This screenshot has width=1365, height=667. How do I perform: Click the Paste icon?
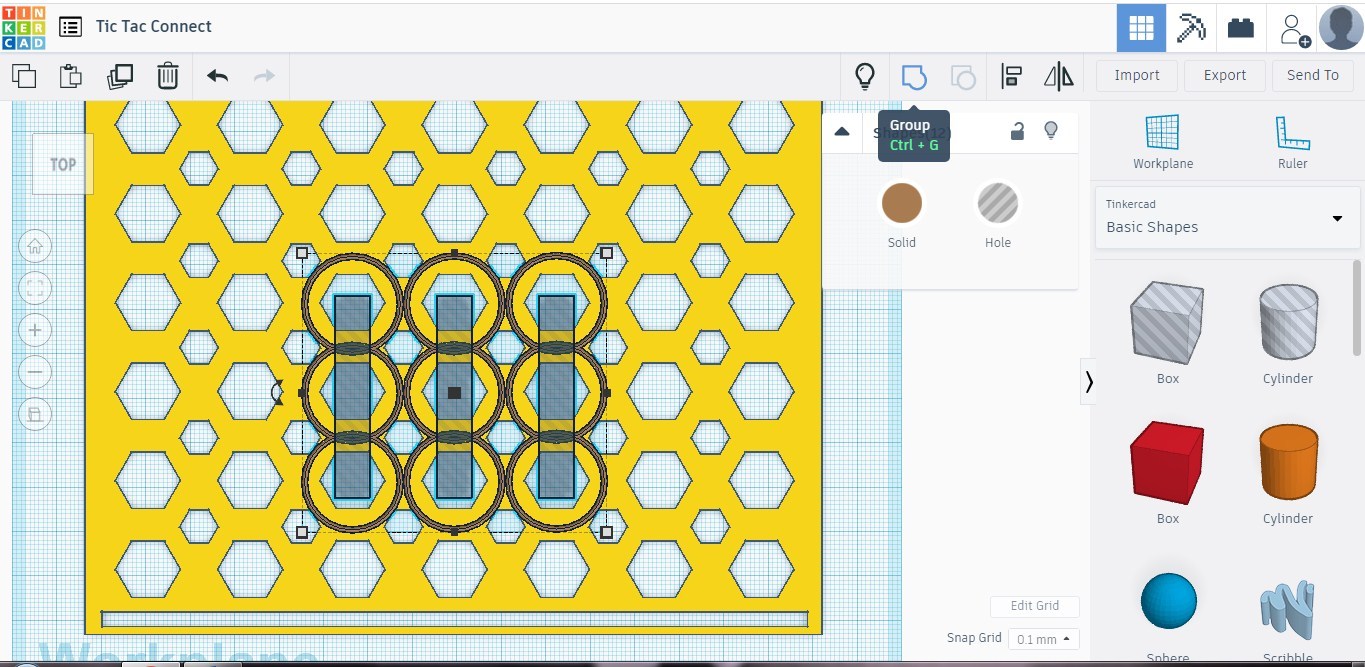[71, 76]
